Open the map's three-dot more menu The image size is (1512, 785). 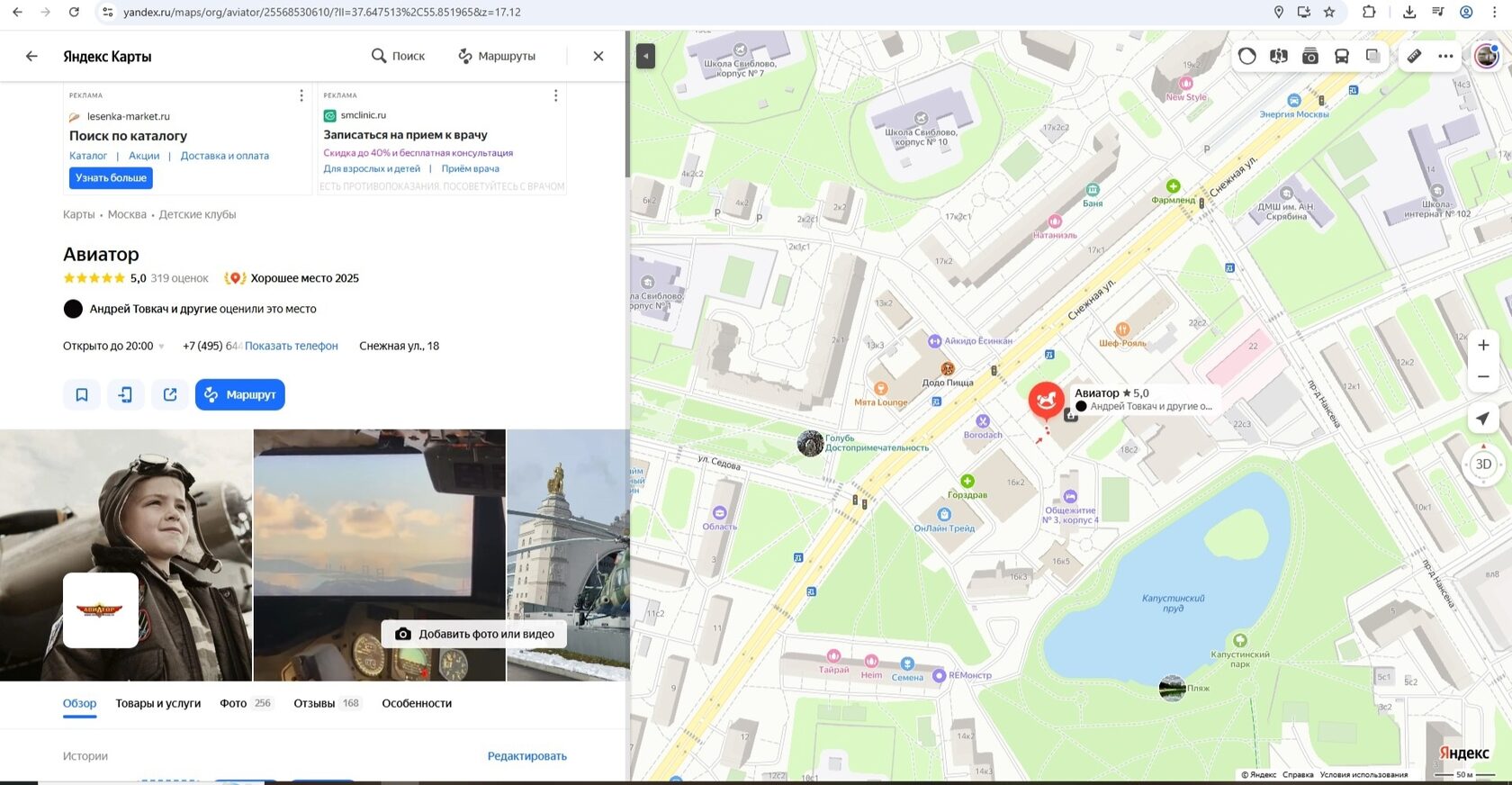coord(1446,56)
